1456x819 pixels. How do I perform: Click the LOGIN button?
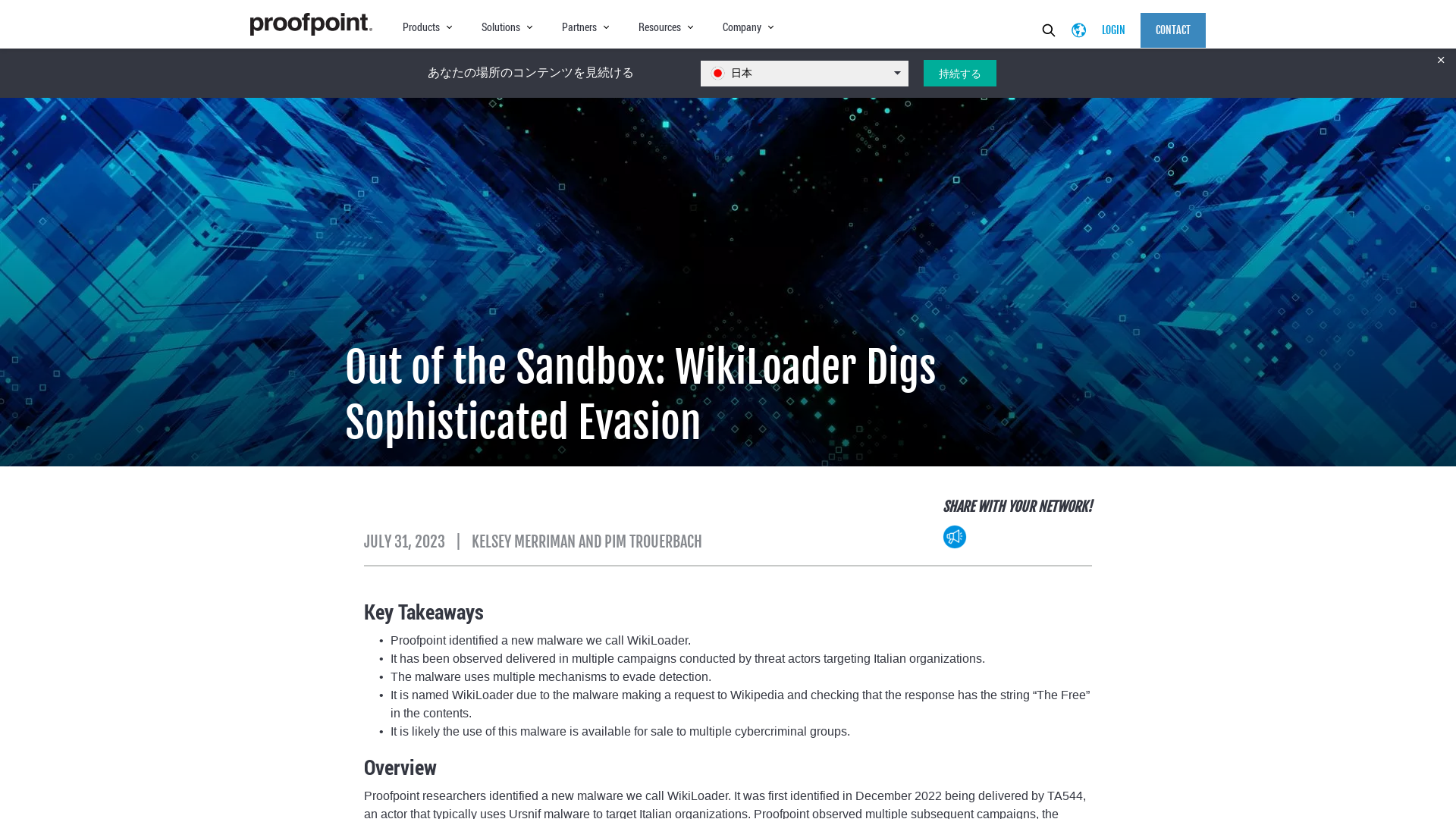(1113, 29)
